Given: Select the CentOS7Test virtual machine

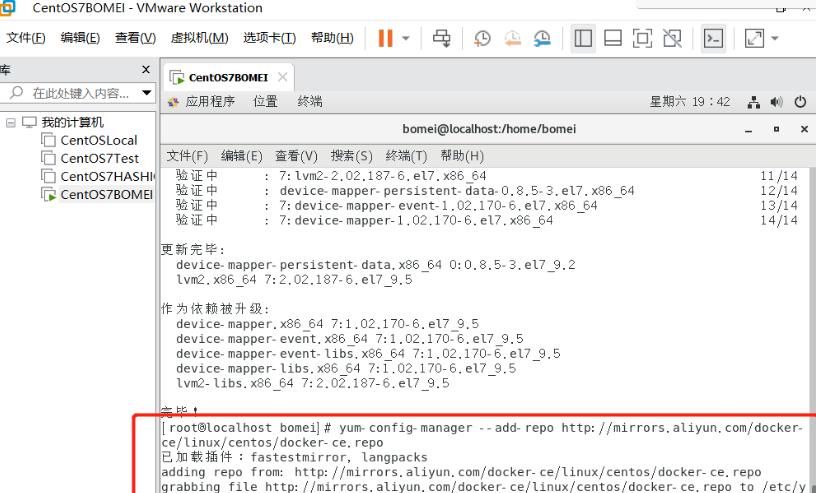Looking at the screenshot, I should click(99, 158).
